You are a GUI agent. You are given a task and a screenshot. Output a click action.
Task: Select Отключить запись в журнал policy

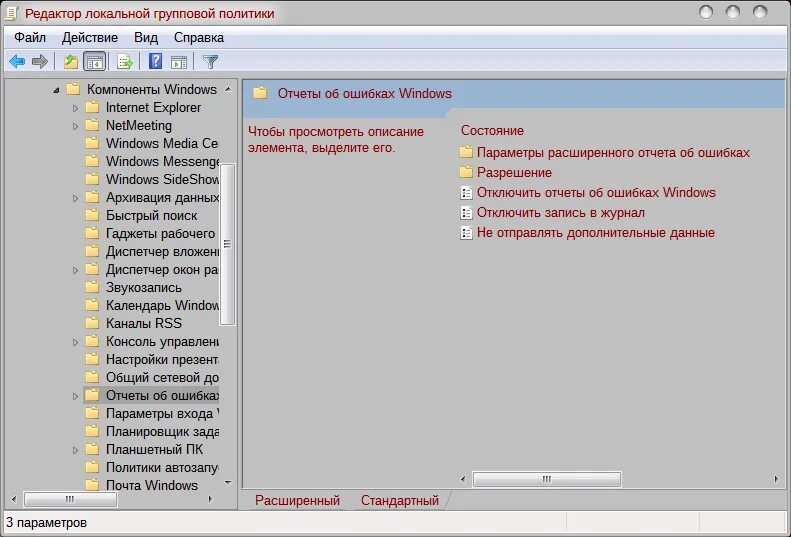click(x=560, y=213)
